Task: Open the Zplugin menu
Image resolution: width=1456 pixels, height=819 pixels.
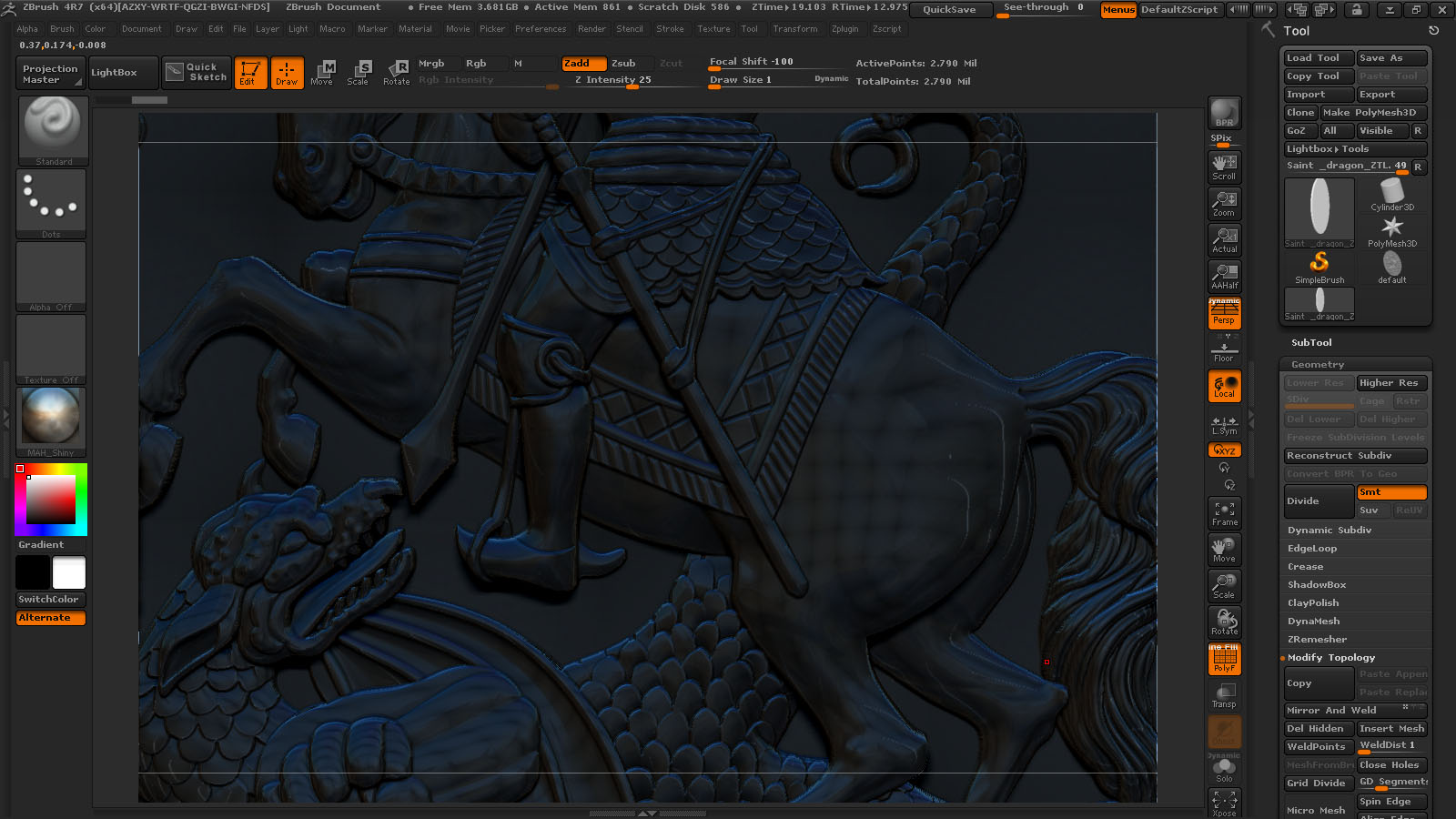Action: (844, 29)
